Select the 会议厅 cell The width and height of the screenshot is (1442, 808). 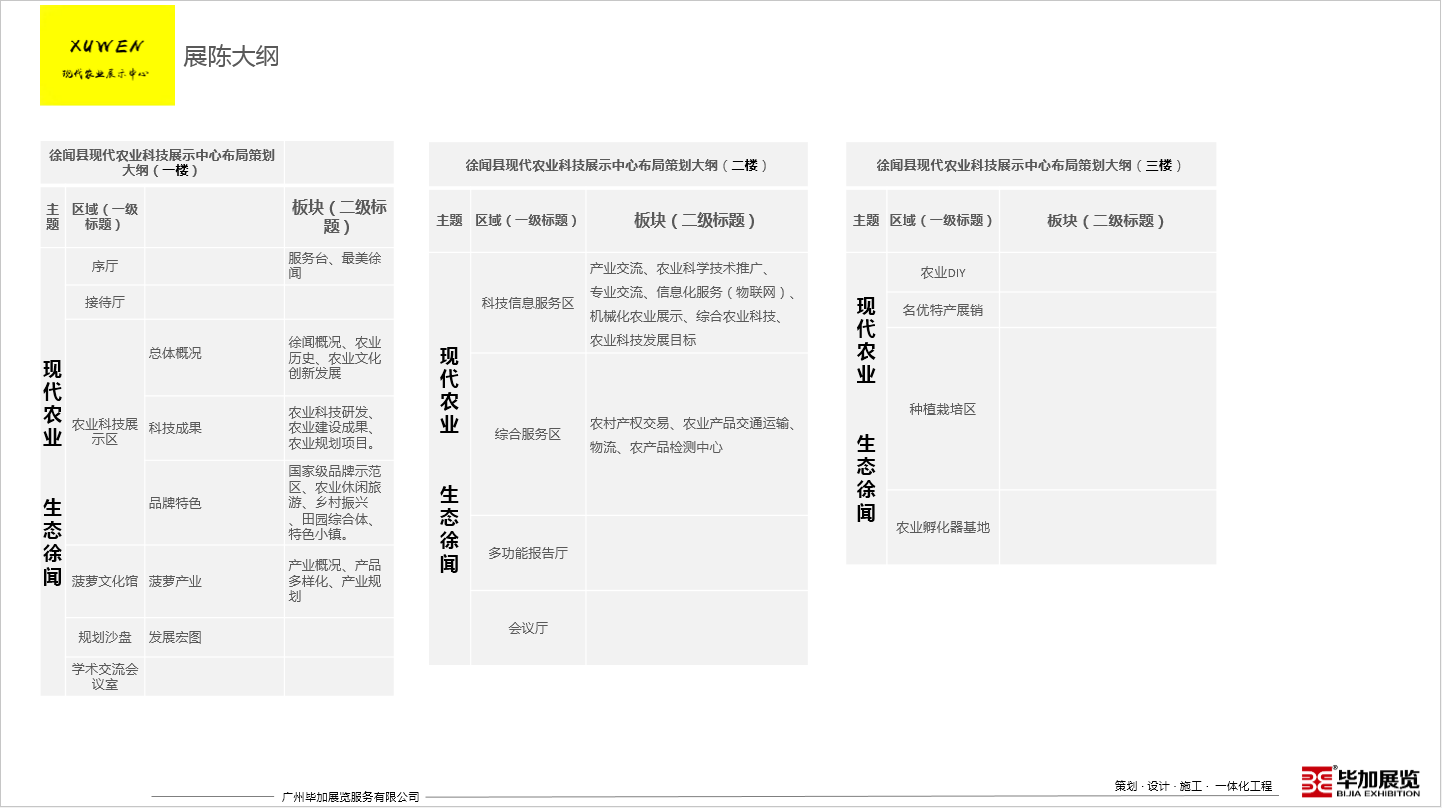coord(528,628)
